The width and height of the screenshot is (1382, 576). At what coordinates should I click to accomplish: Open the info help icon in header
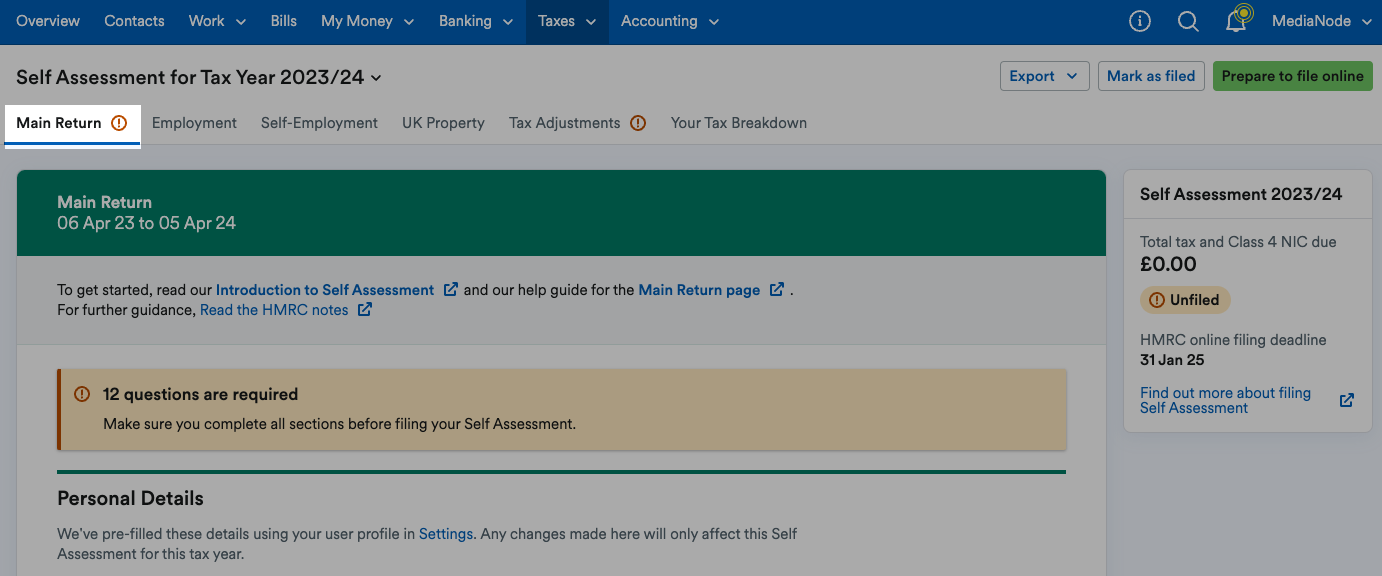click(1139, 21)
